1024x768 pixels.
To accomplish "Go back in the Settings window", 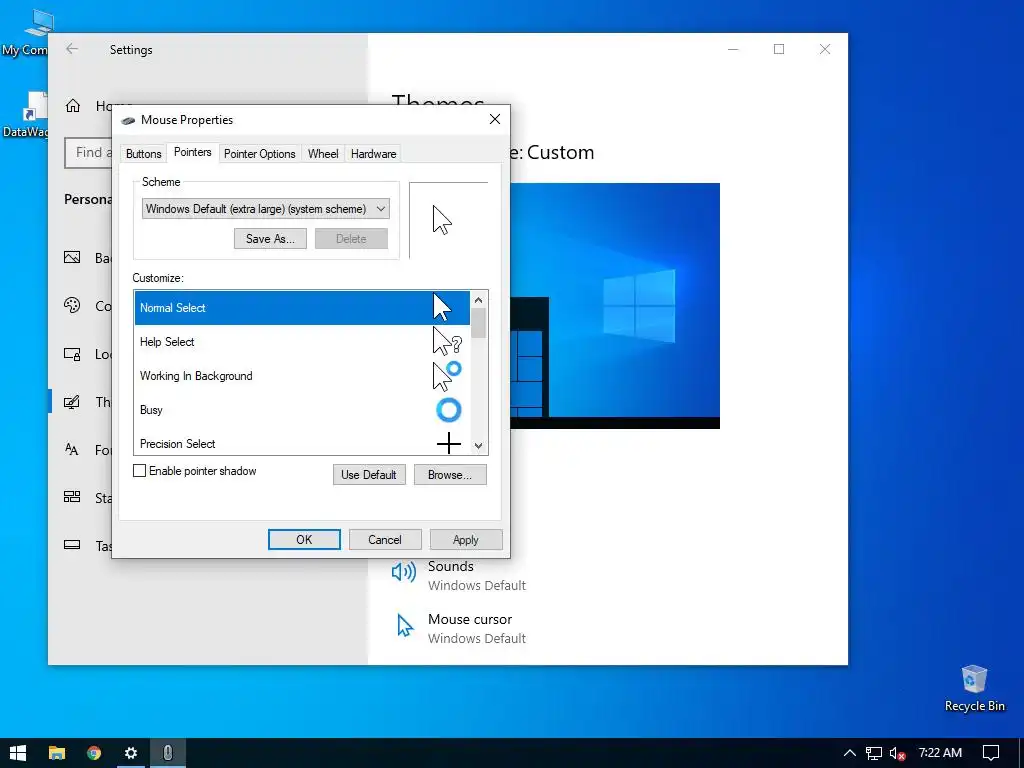I will (72, 49).
